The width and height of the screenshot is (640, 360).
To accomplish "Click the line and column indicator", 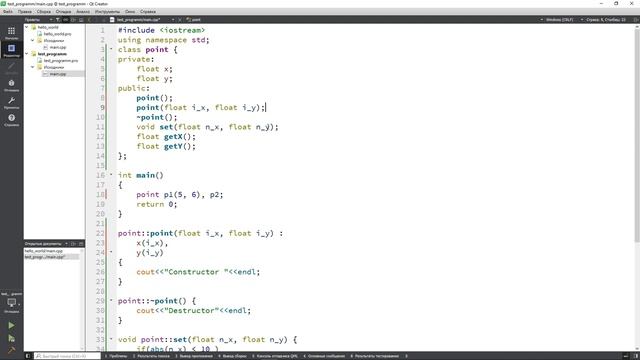I will click(605, 20).
